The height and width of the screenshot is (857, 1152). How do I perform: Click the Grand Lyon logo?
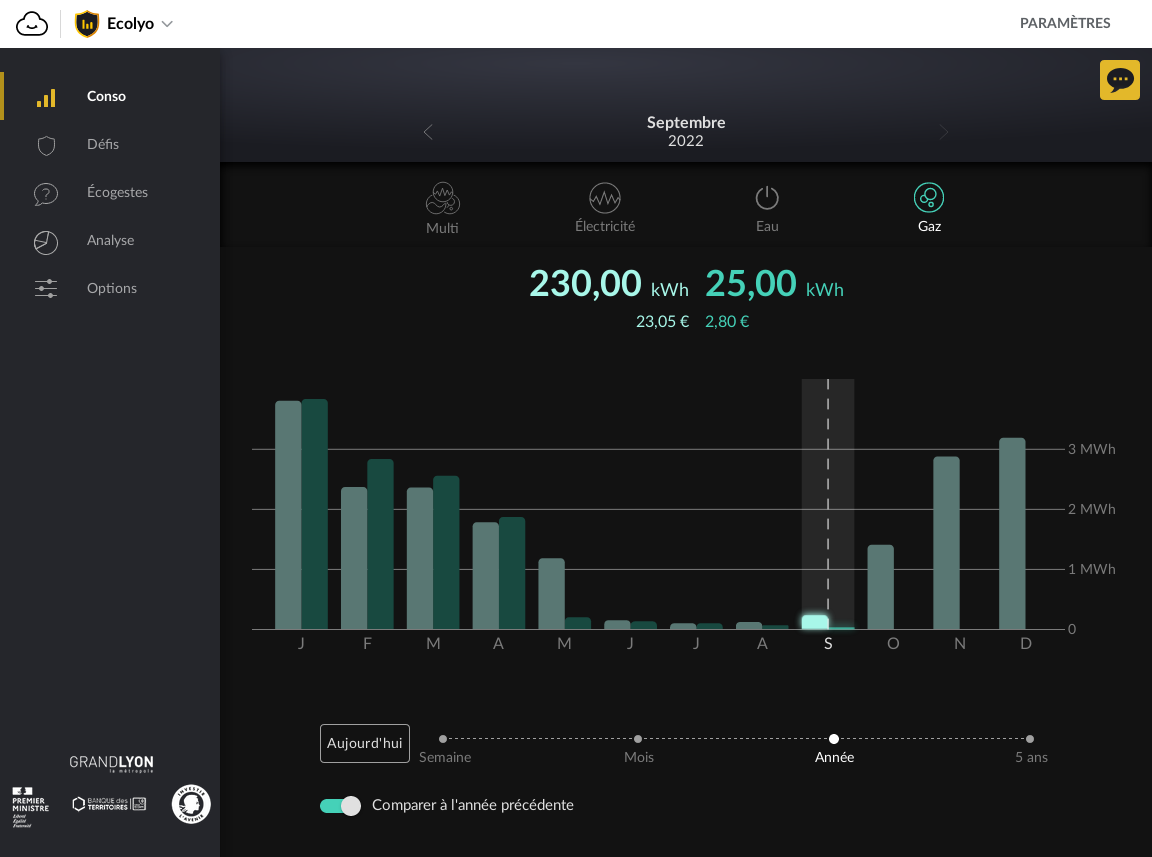[x=111, y=763]
